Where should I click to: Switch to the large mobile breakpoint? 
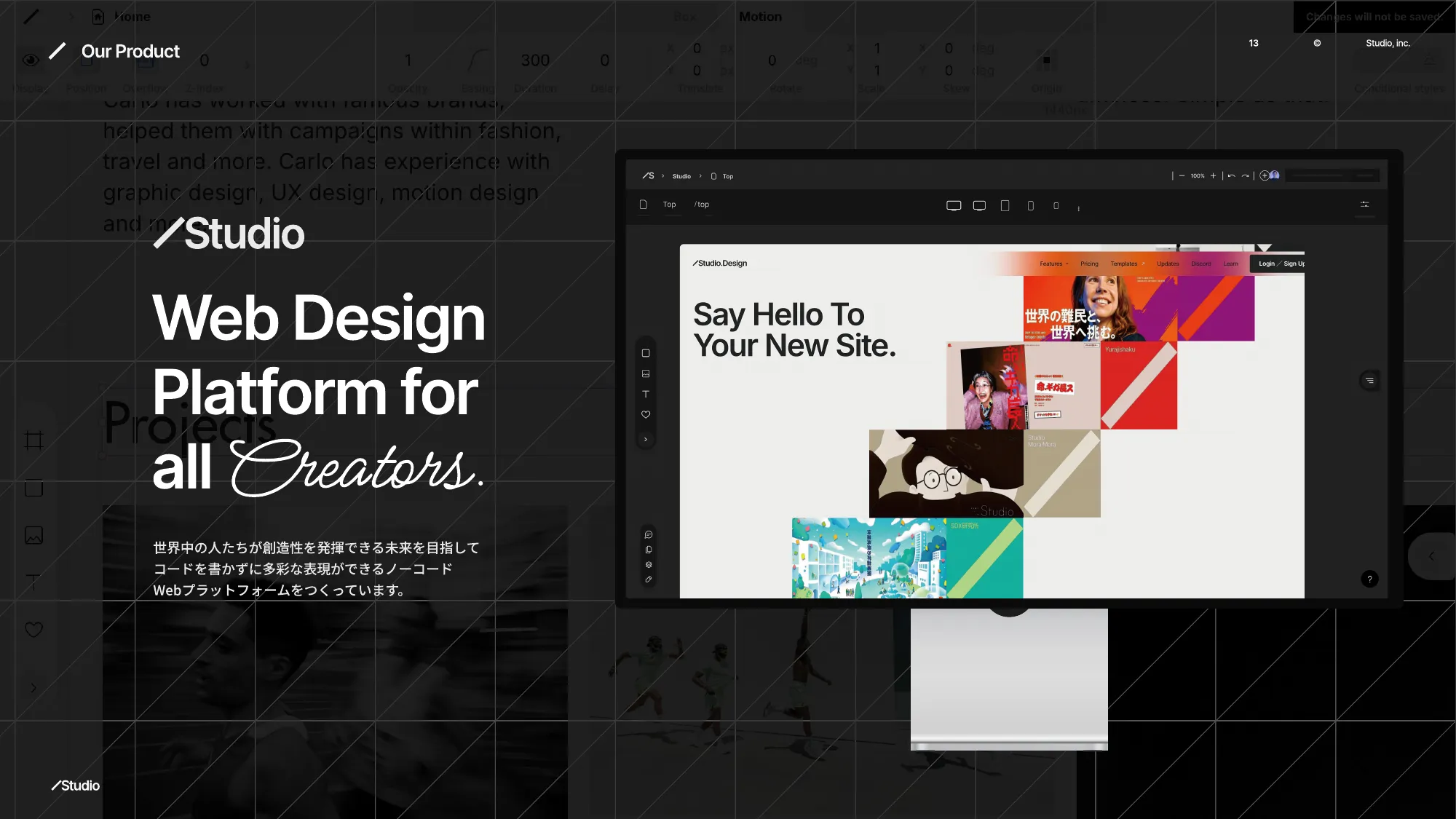[1030, 205]
